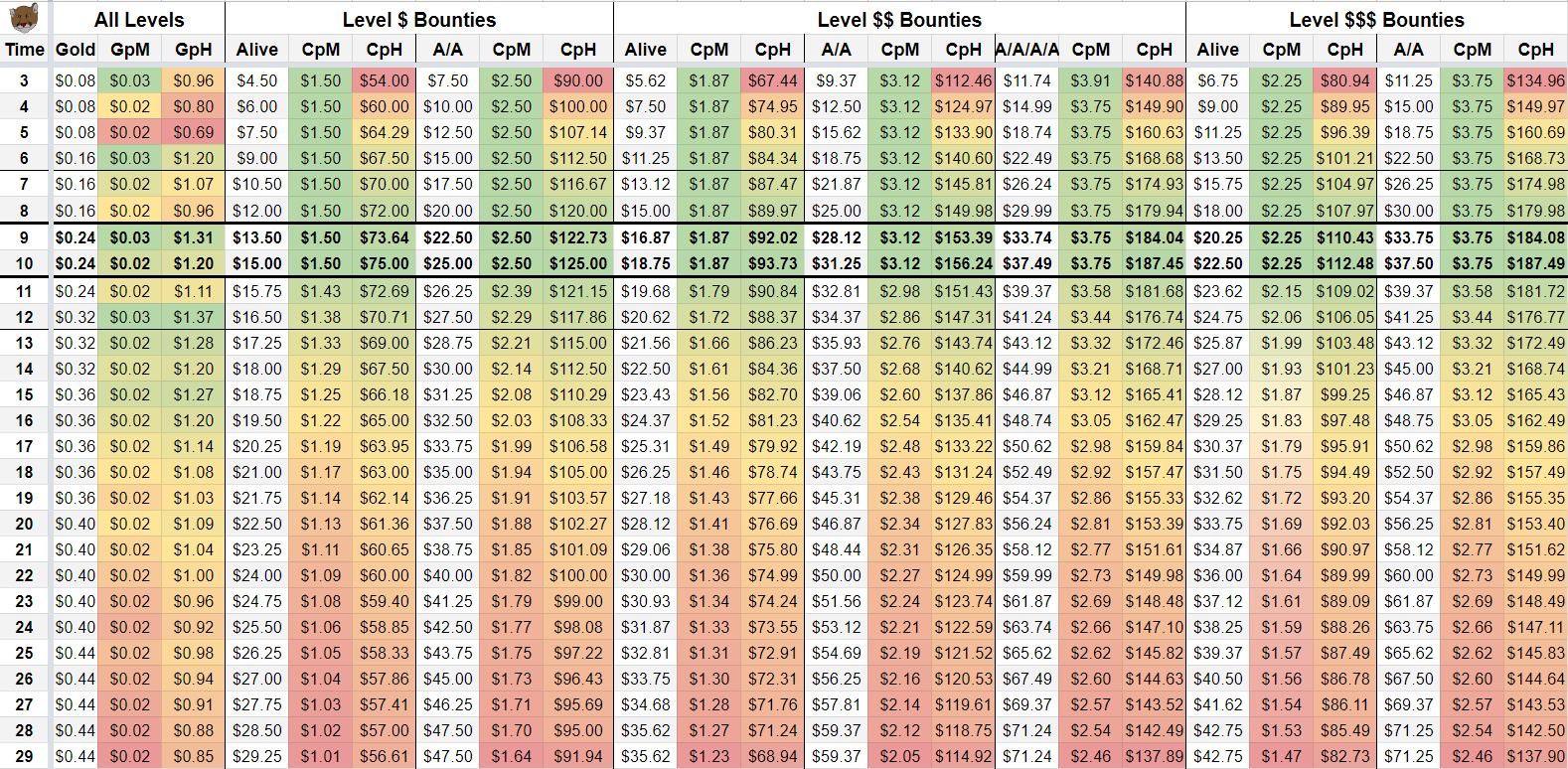The height and width of the screenshot is (769, 1568).
Task: Select the bold cell showing $187.45
Action: tap(1154, 264)
